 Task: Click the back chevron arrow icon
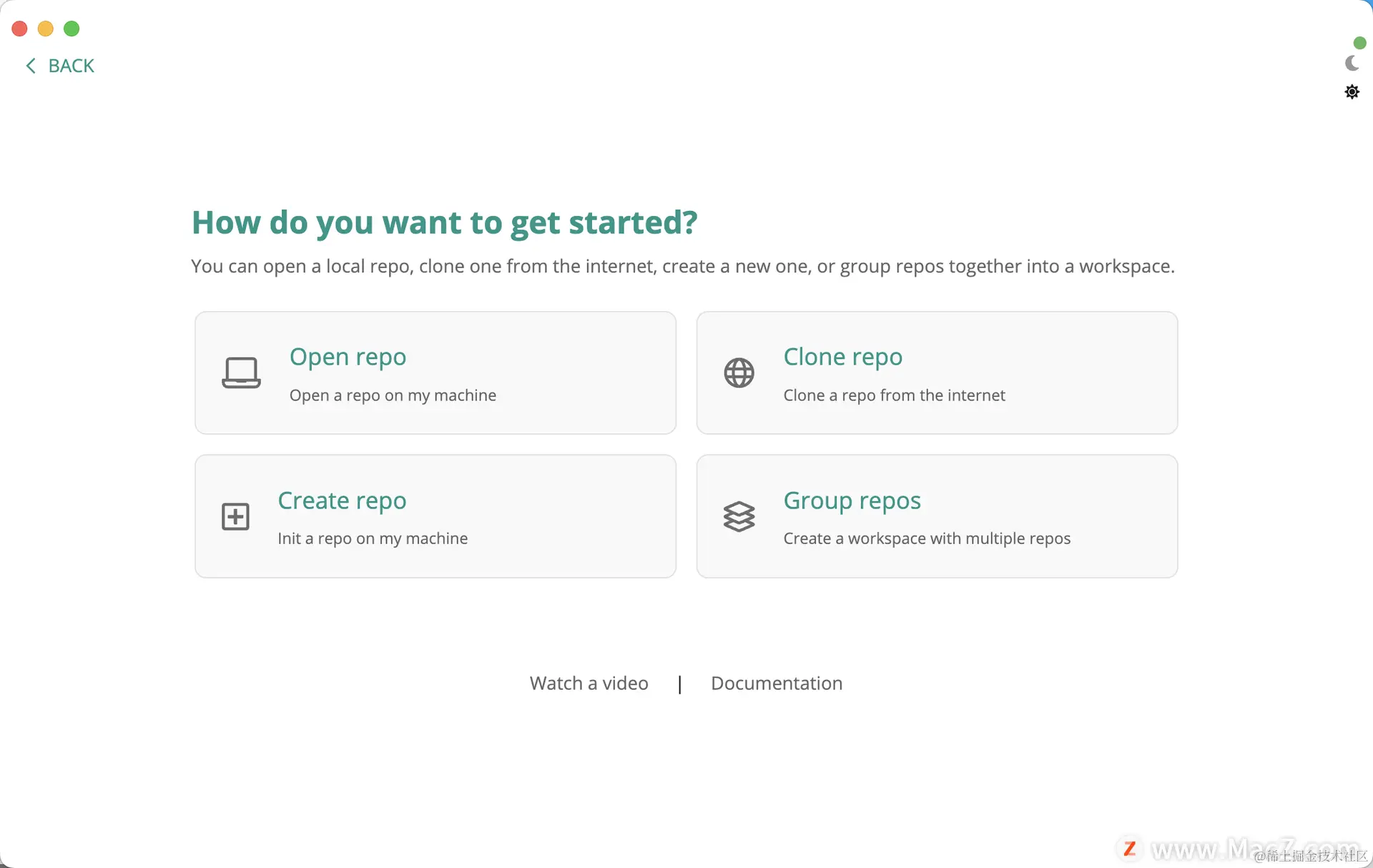point(31,66)
